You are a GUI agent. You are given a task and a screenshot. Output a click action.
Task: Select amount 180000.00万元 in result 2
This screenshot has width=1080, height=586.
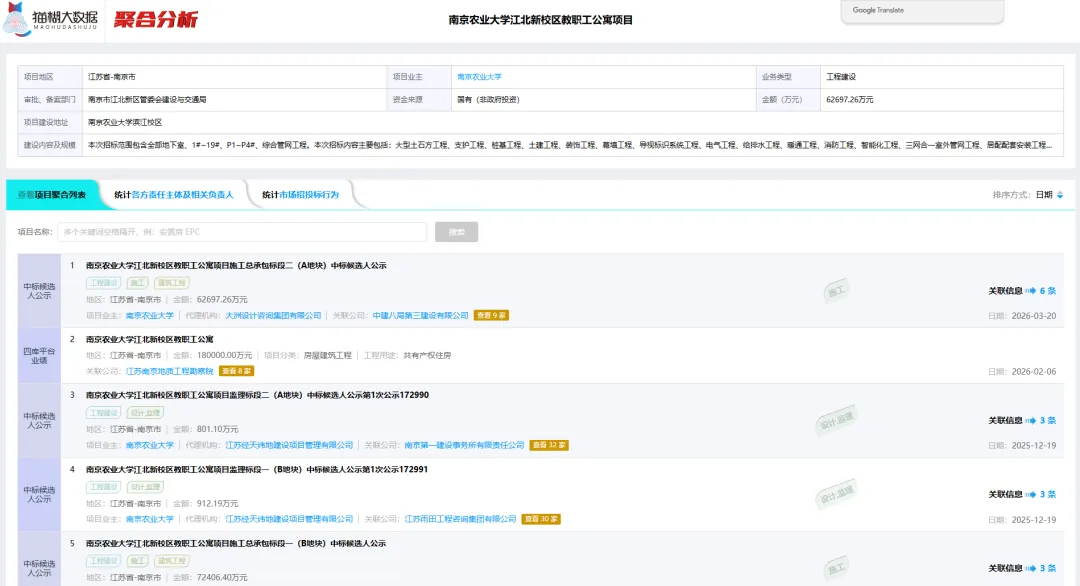(225, 356)
